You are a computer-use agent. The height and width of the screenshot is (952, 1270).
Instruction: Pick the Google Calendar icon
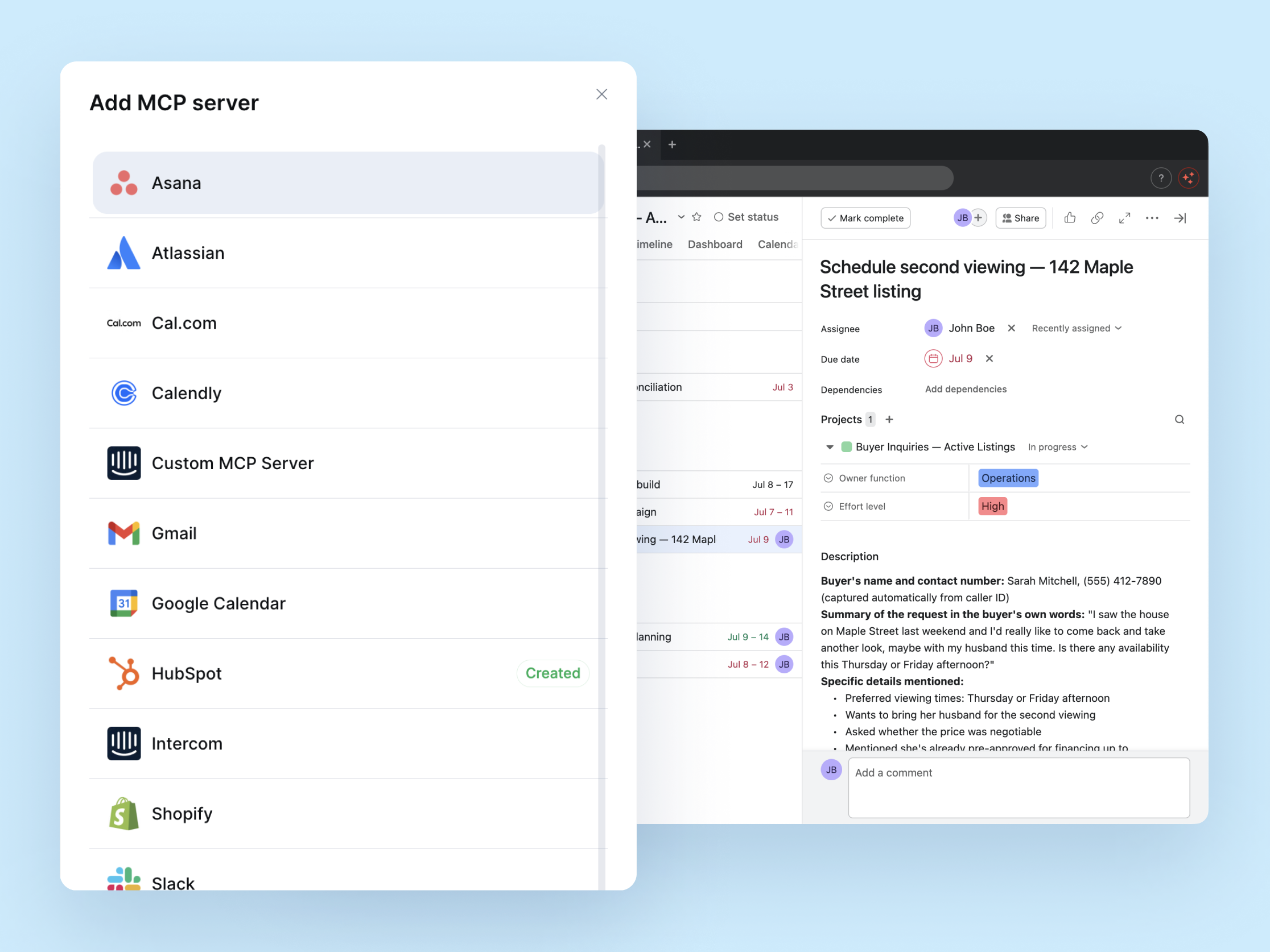[x=123, y=603]
